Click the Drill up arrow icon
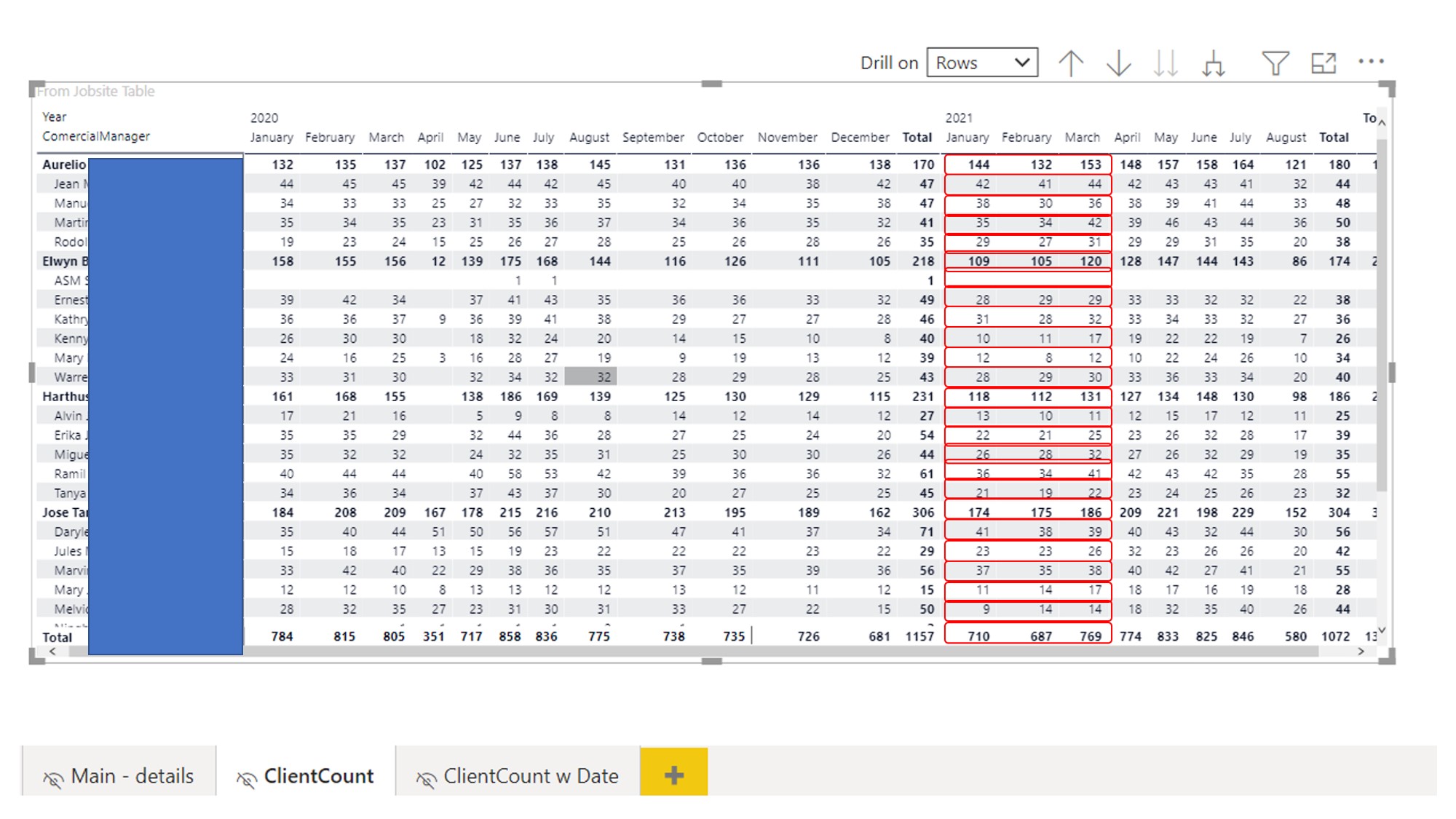Viewport: 1456px width, 819px height. (1070, 63)
